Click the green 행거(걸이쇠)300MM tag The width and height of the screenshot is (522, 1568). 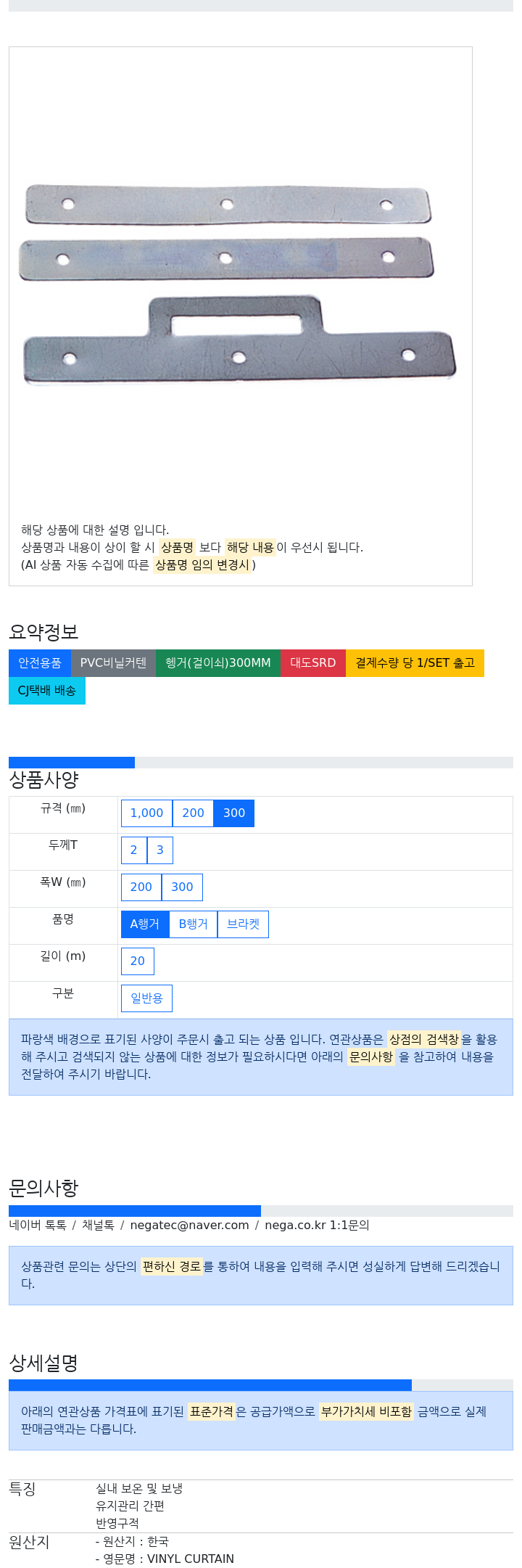[218, 663]
